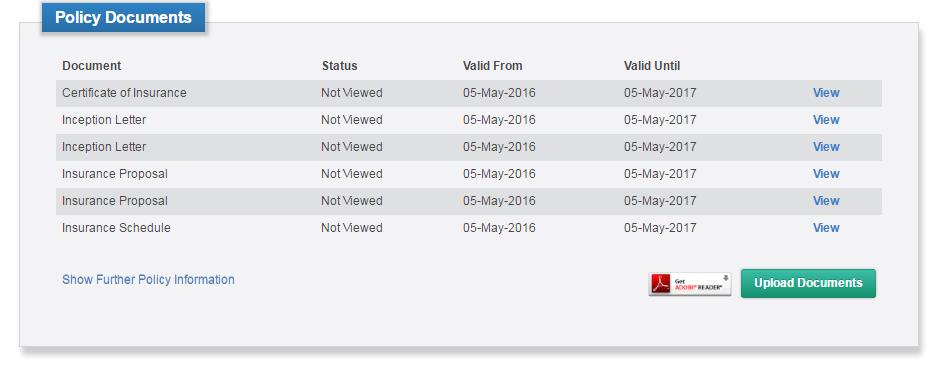This screenshot has height=366, width=928.
Task: Click the Valid Until column header
Action: (x=652, y=66)
